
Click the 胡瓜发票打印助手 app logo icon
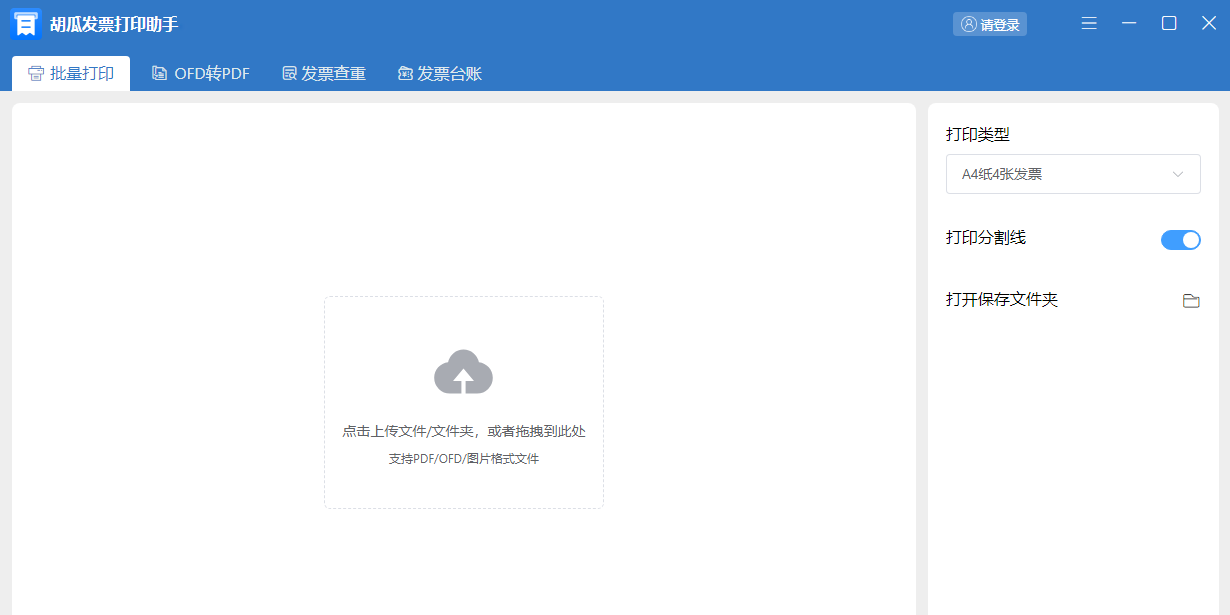tap(25, 24)
